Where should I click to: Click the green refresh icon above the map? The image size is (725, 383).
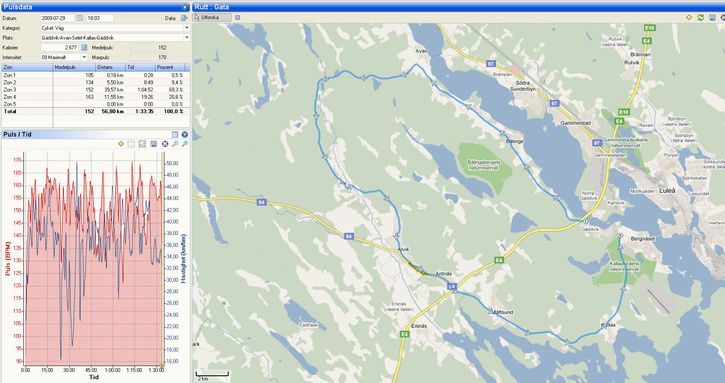tap(700, 18)
